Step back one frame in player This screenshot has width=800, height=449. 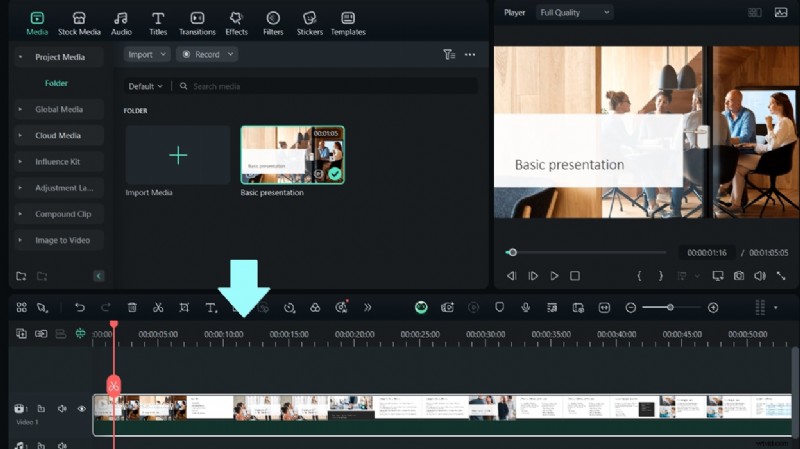click(x=511, y=276)
